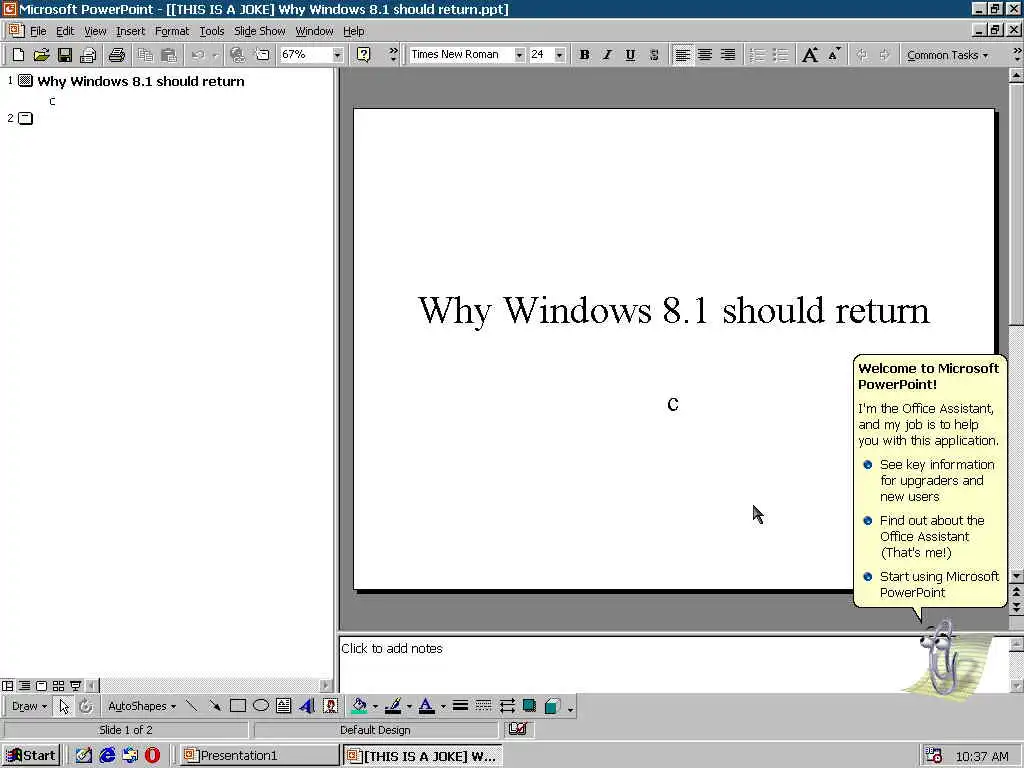Select the Oval drawing tool

pyautogui.click(x=261, y=706)
